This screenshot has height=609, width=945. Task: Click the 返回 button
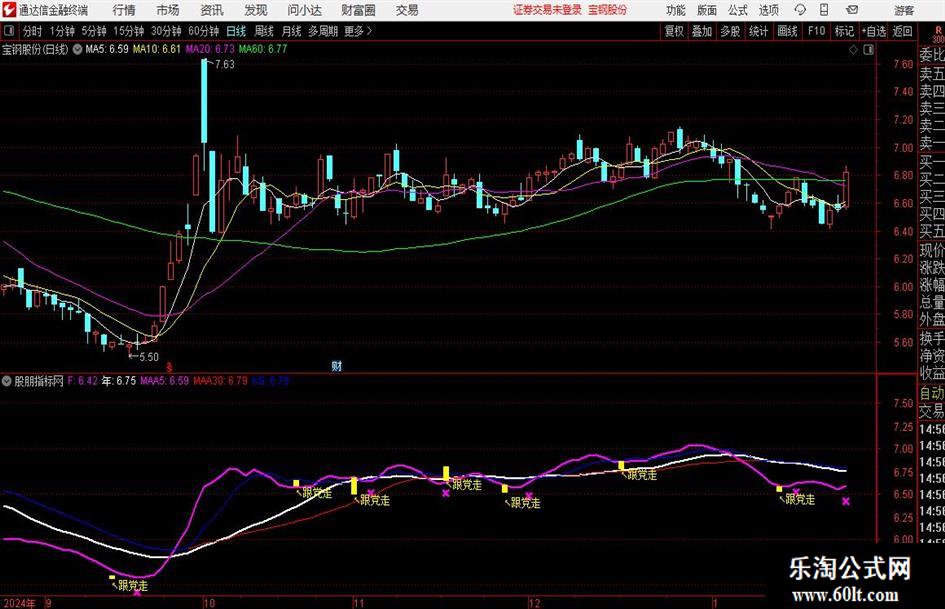903,31
